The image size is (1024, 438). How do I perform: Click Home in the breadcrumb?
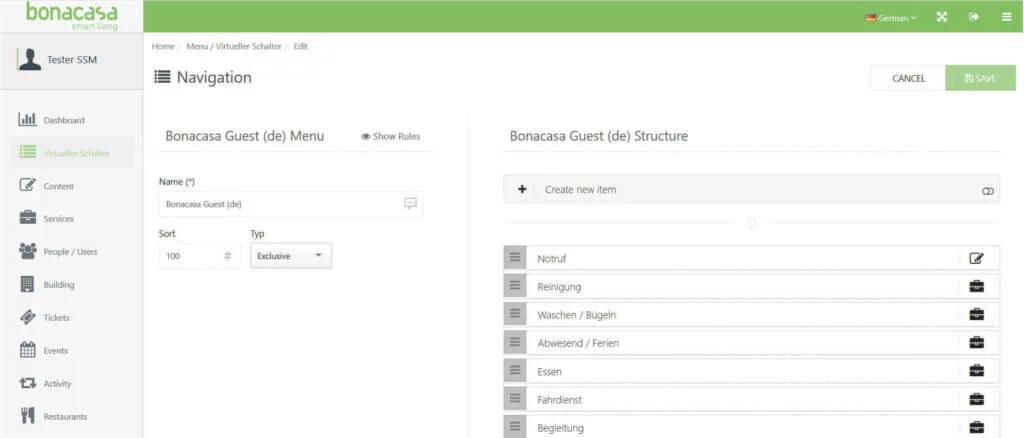tap(162, 47)
